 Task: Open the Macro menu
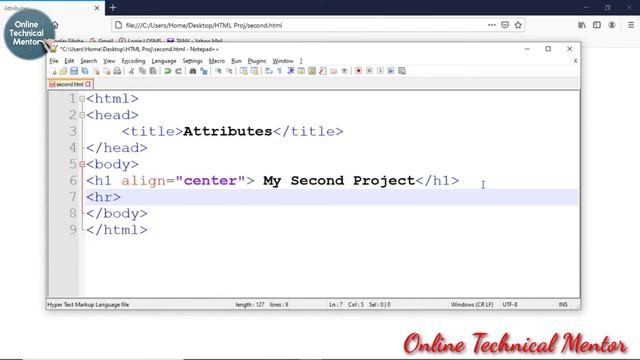pyautogui.click(x=217, y=61)
